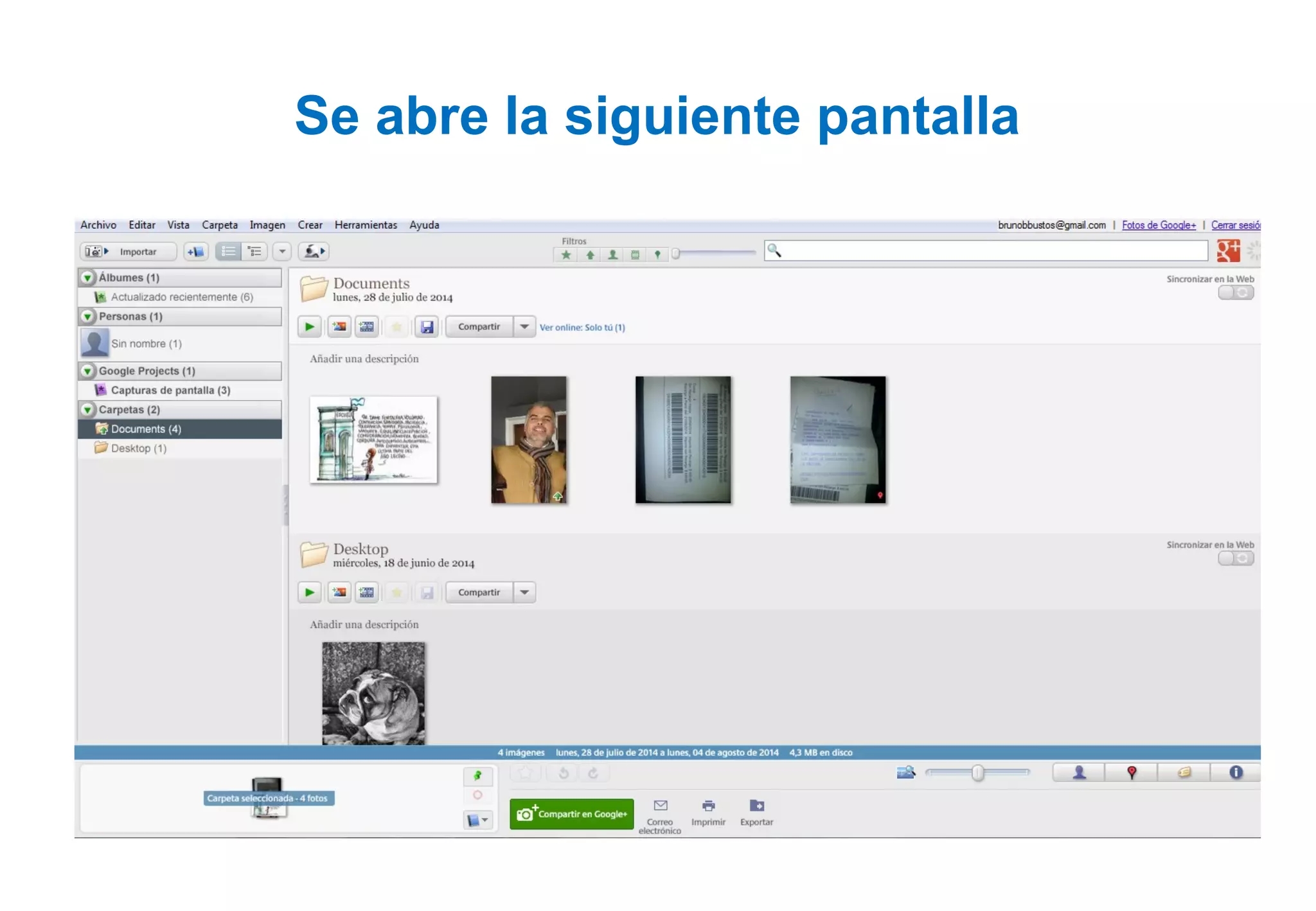Image resolution: width=1316 pixels, height=911 pixels.
Task: Click the Imprimir printer icon
Action: [708, 806]
